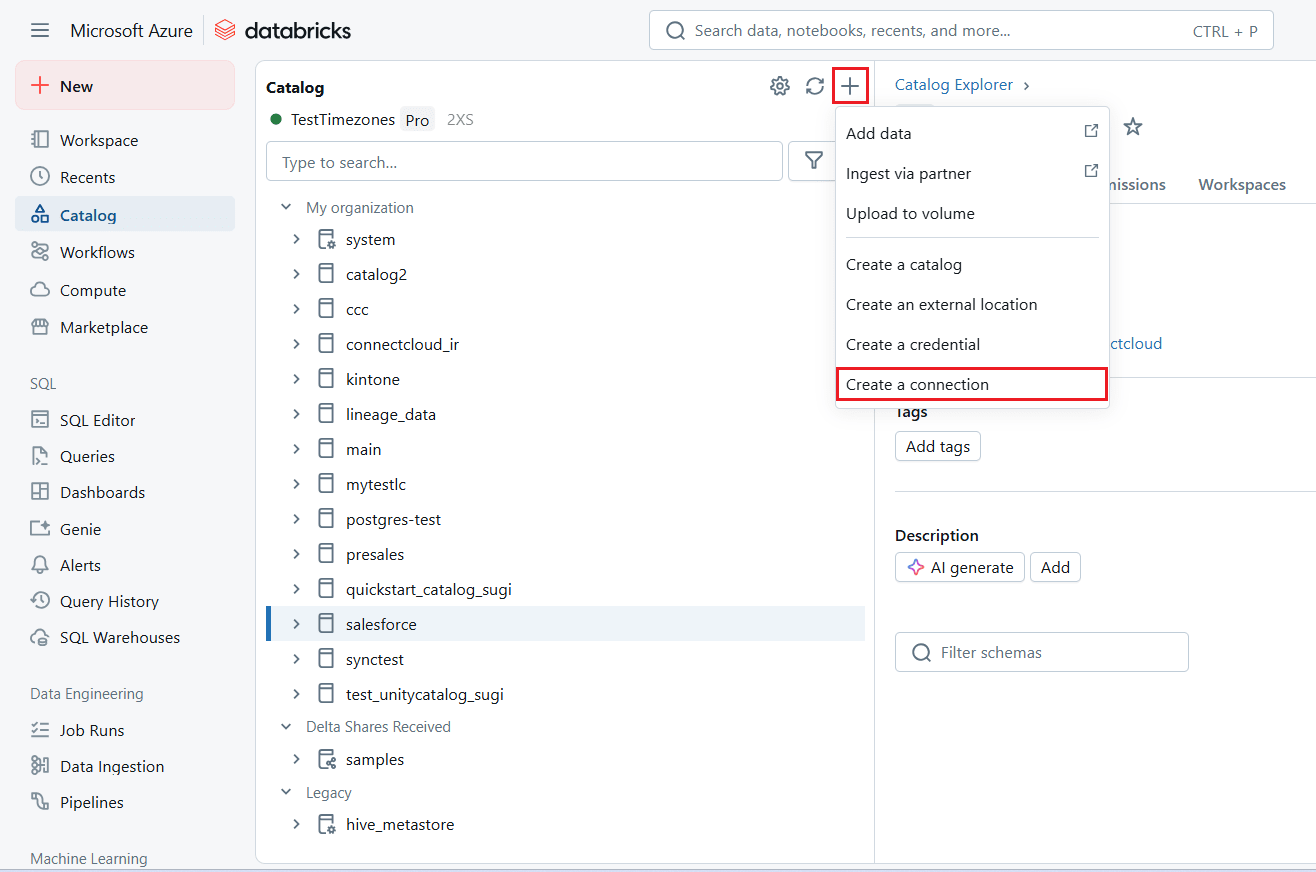Open SQL Editor from sidebar
1316x872 pixels.
(x=97, y=420)
